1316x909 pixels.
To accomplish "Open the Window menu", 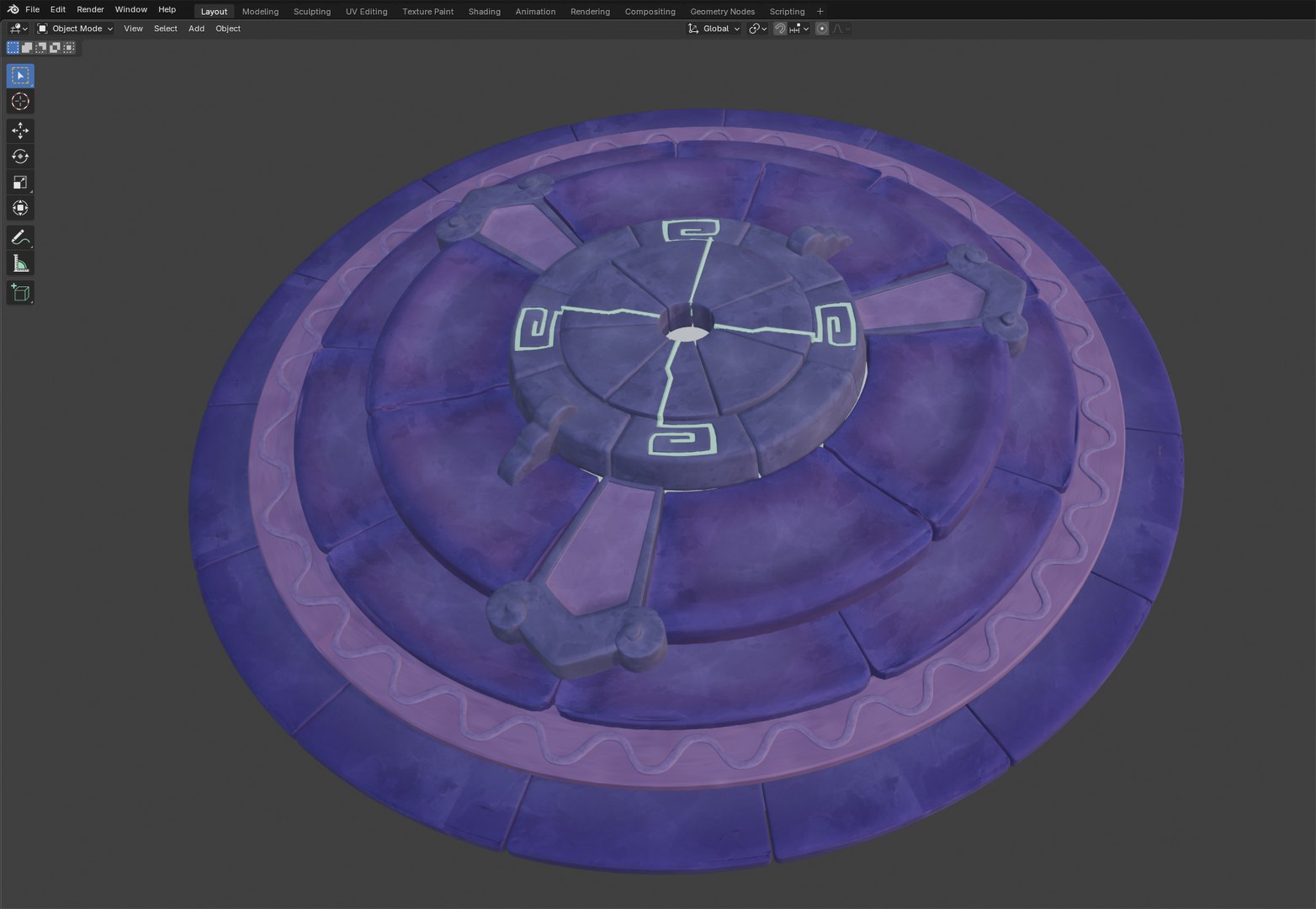I will click(130, 9).
